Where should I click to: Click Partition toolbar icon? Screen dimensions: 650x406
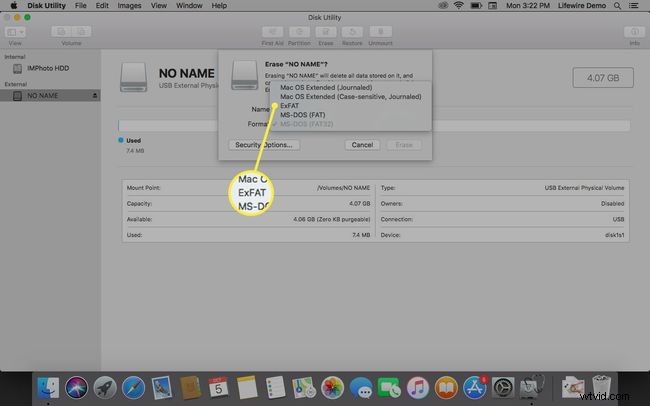299,32
